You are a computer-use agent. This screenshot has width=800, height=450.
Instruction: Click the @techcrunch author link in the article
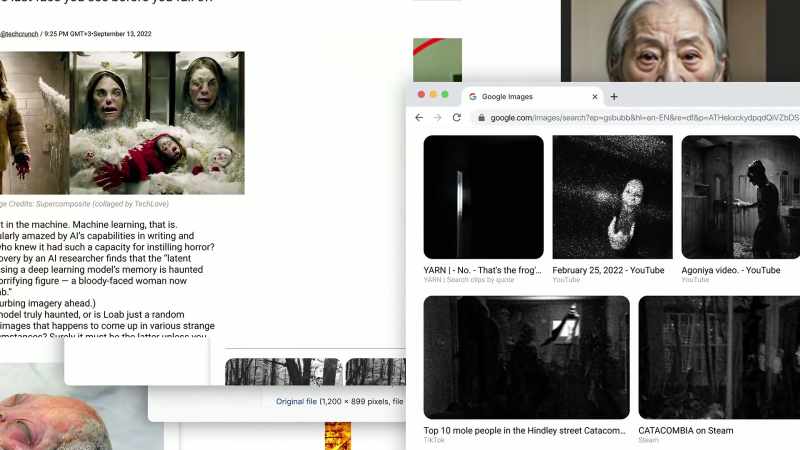tap(19, 34)
